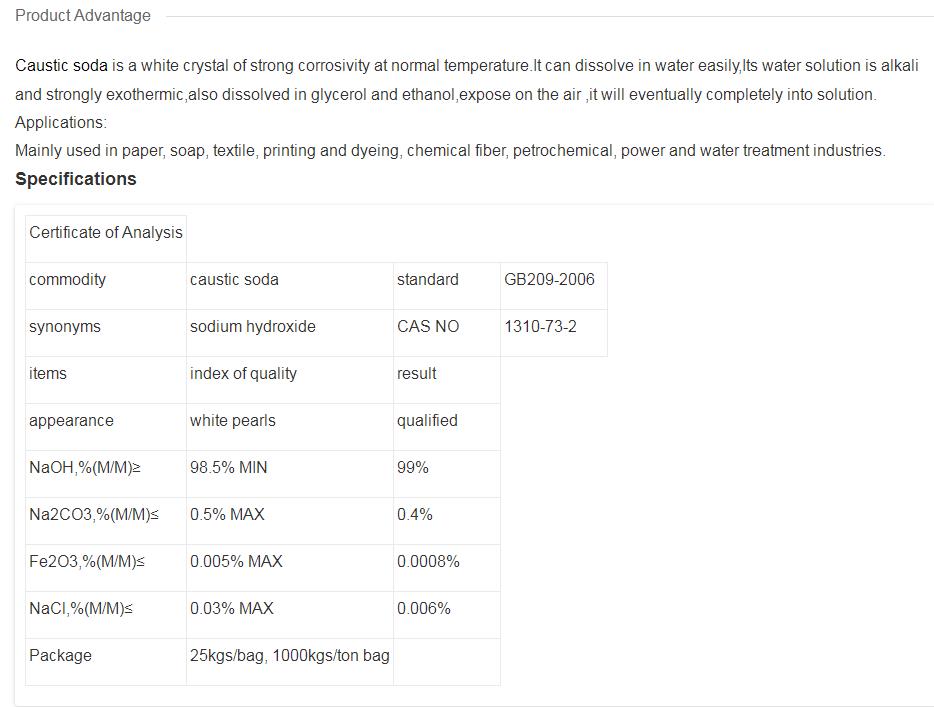This screenshot has height=707, width=934.
Task: Click the CAS NO label cell
Action: (x=428, y=327)
